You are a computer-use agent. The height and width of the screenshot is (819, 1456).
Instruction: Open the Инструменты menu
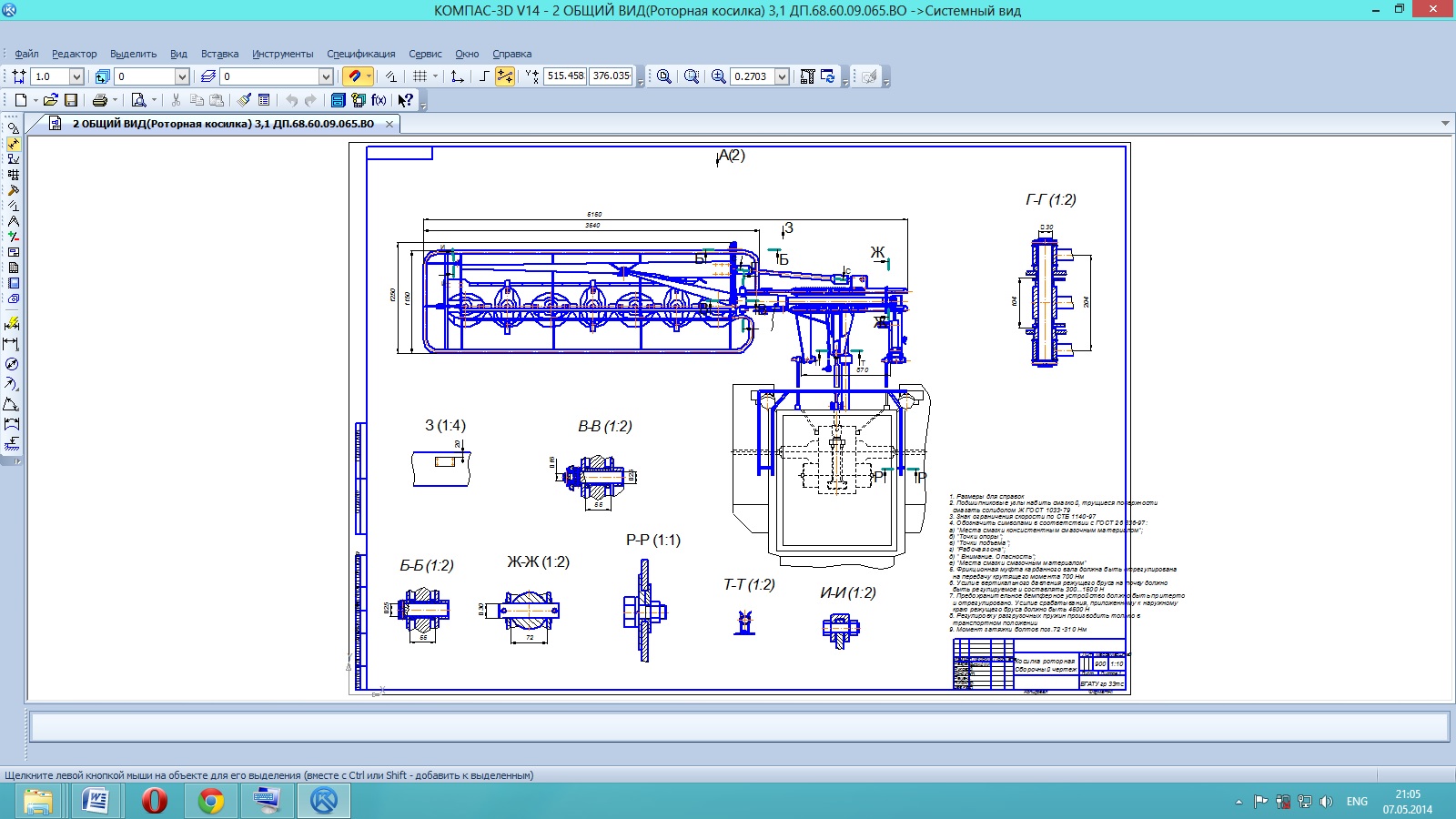tap(282, 54)
